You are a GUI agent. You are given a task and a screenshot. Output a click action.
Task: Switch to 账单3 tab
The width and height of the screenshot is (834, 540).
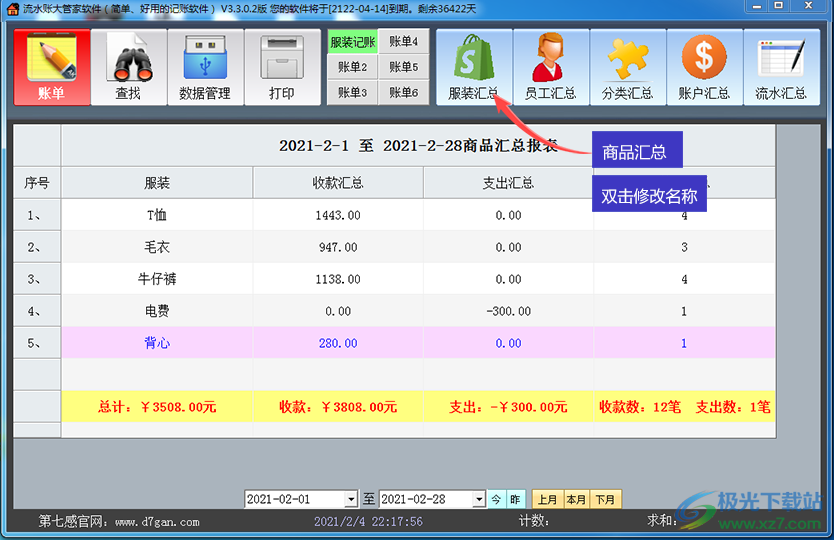pyautogui.click(x=353, y=93)
